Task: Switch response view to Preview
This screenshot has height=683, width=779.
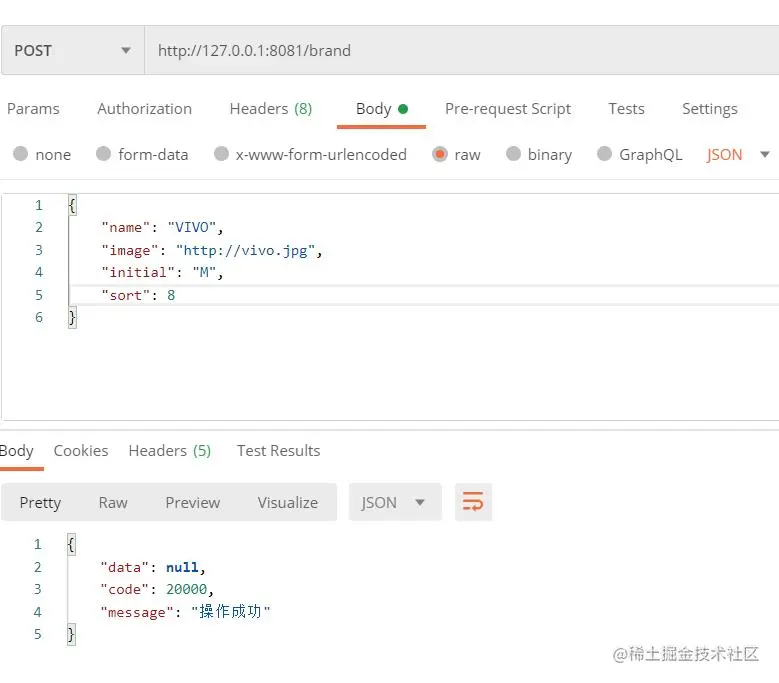Action: pos(192,502)
